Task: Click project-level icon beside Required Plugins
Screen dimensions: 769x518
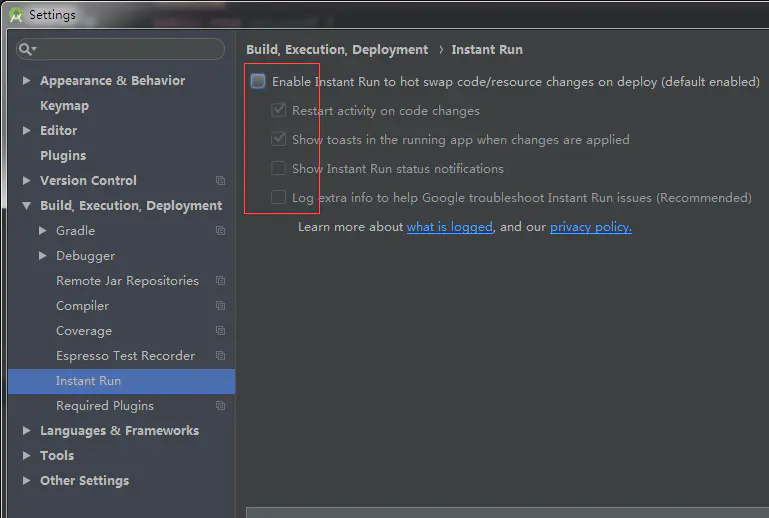Action: 221,406
